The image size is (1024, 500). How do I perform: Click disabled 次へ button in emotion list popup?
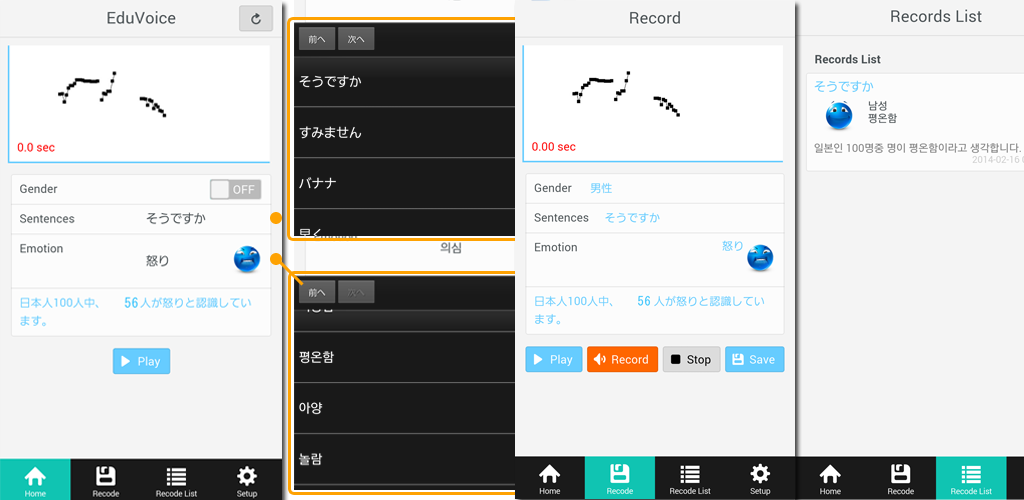[356, 292]
